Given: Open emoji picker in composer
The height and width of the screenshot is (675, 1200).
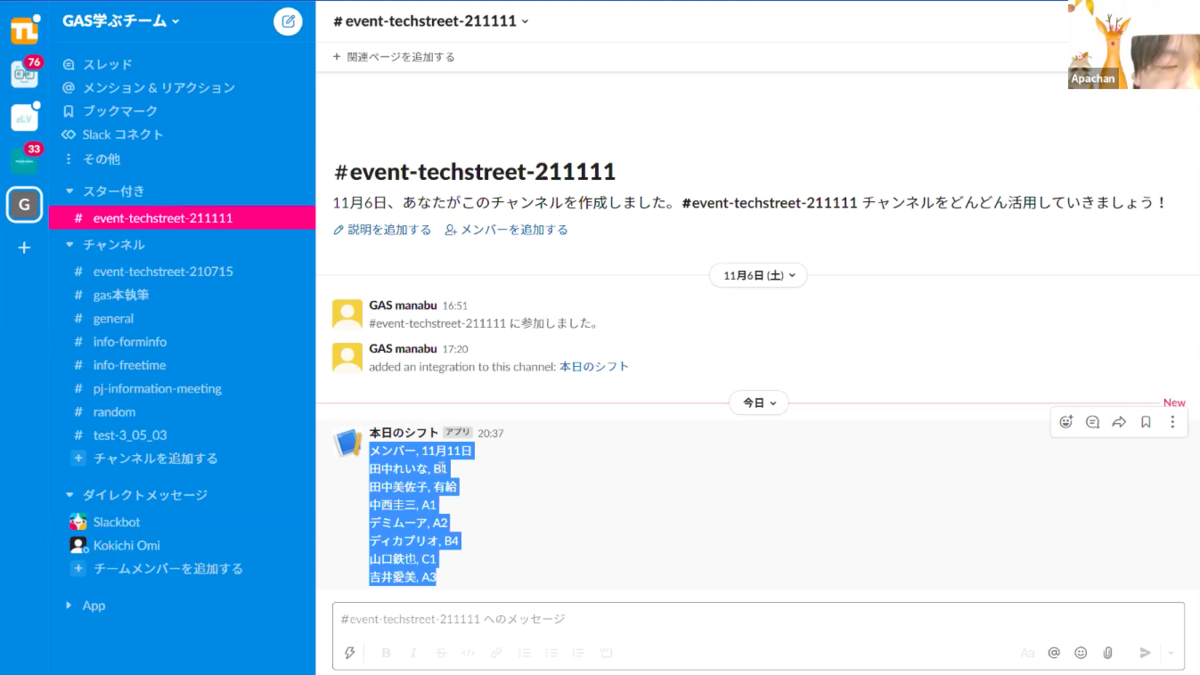Looking at the screenshot, I should 1081,653.
